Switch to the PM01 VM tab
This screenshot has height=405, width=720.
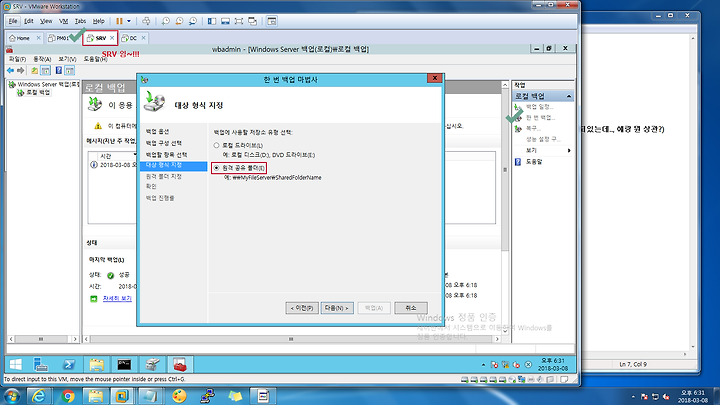point(60,38)
